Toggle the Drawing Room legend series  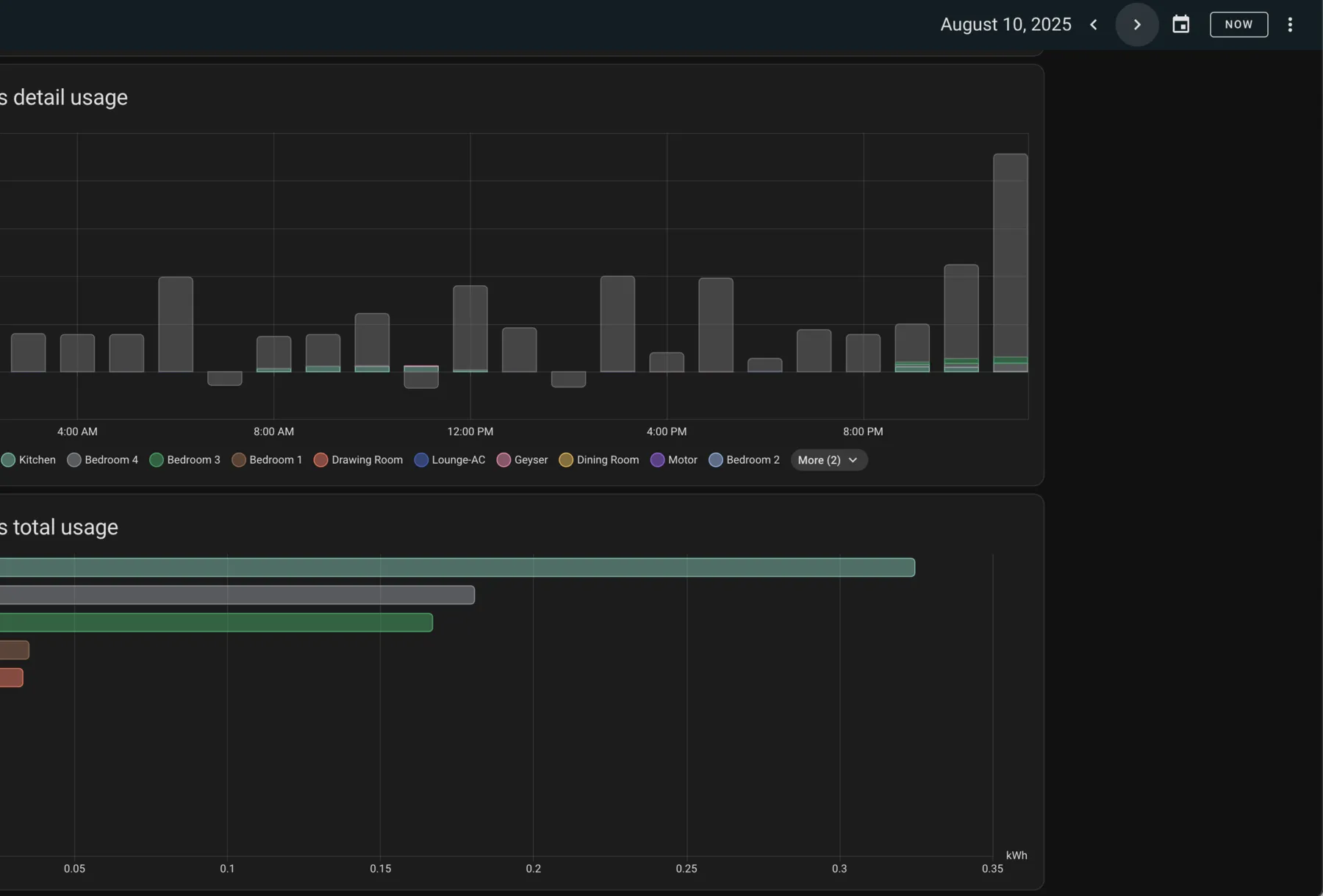359,460
